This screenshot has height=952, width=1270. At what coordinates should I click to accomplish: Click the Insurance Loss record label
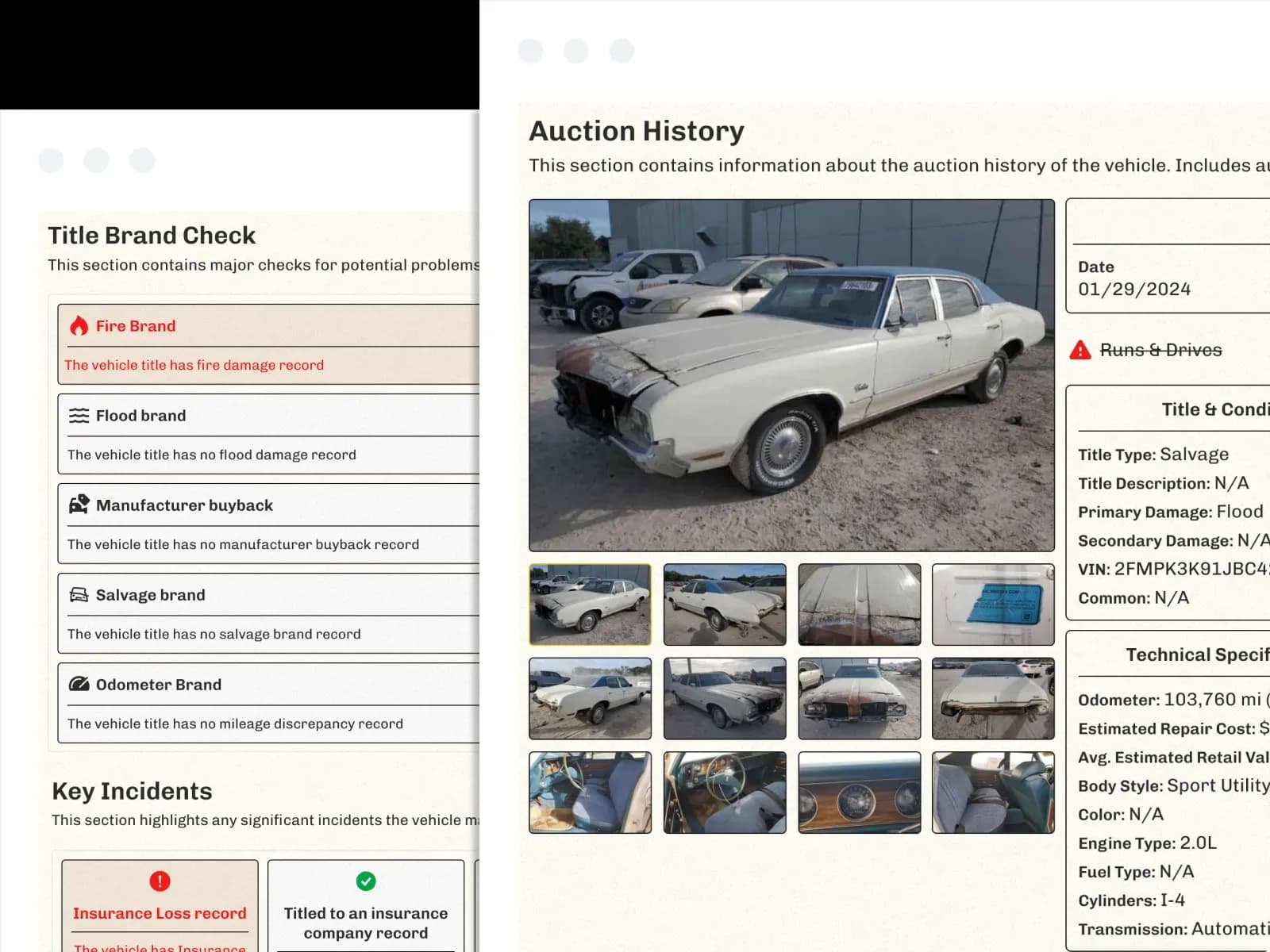point(160,913)
